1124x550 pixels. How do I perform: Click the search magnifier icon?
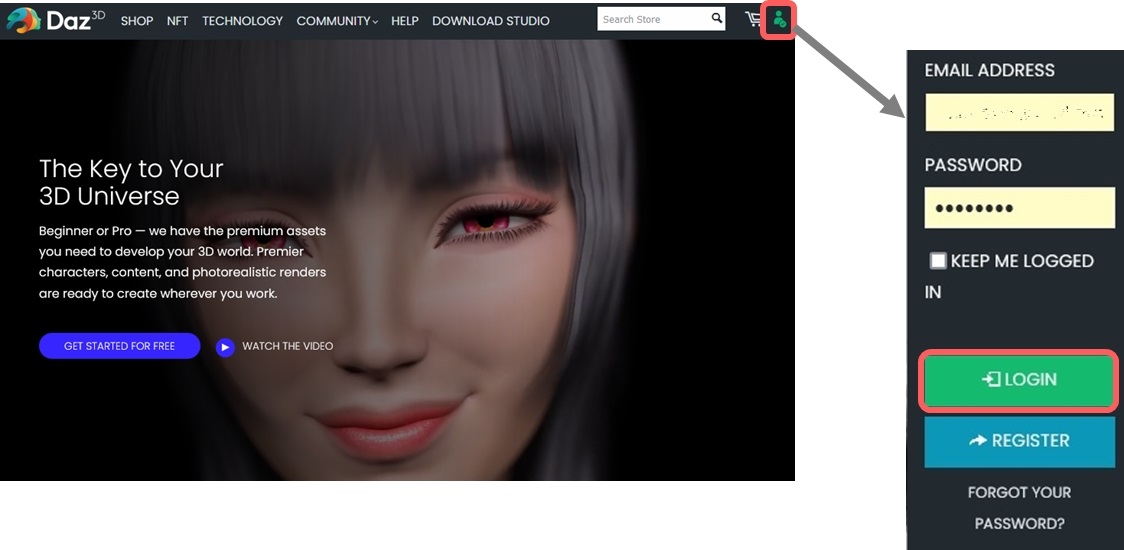point(717,19)
